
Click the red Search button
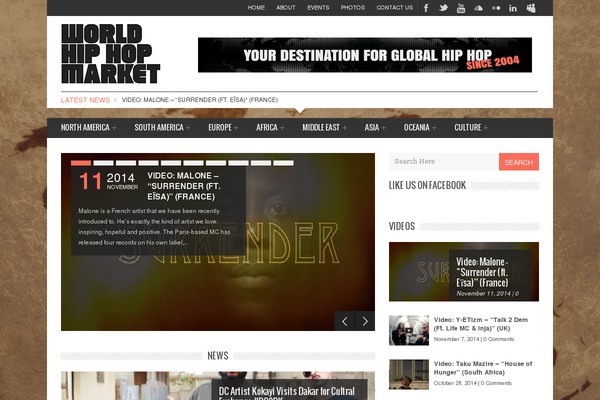[518, 162]
